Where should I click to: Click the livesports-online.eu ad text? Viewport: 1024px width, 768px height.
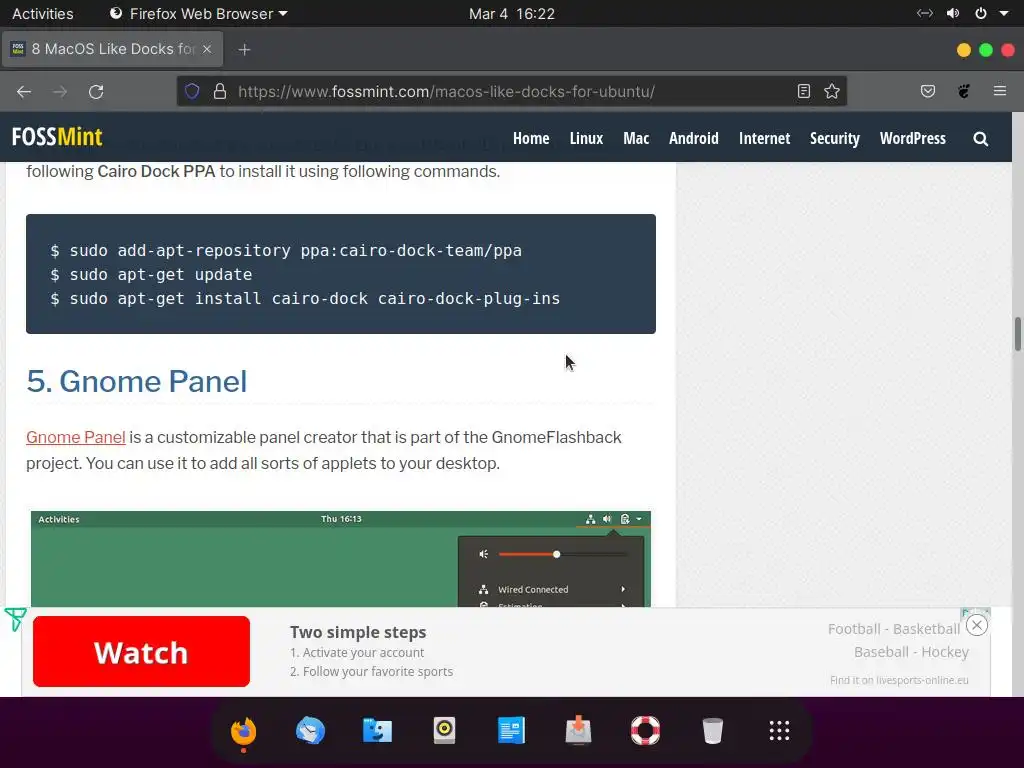point(899,680)
